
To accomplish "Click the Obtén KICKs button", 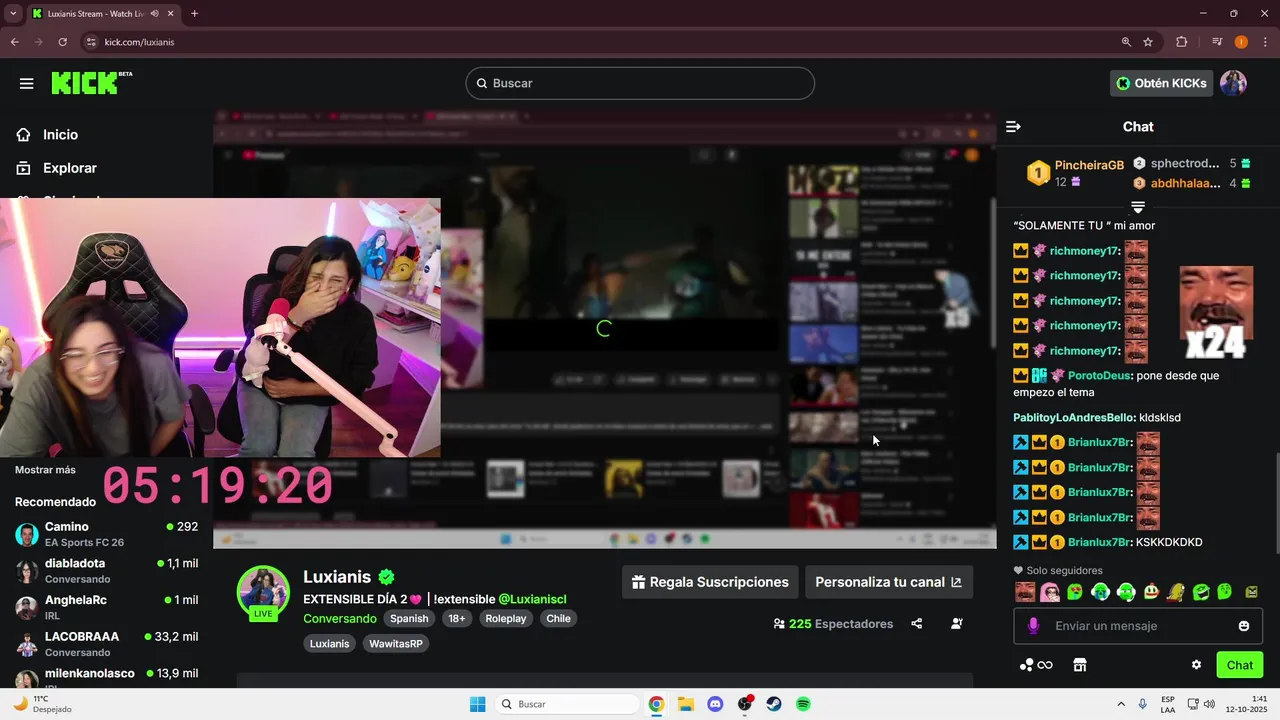I will pyautogui.click(x=1161, y=83).
